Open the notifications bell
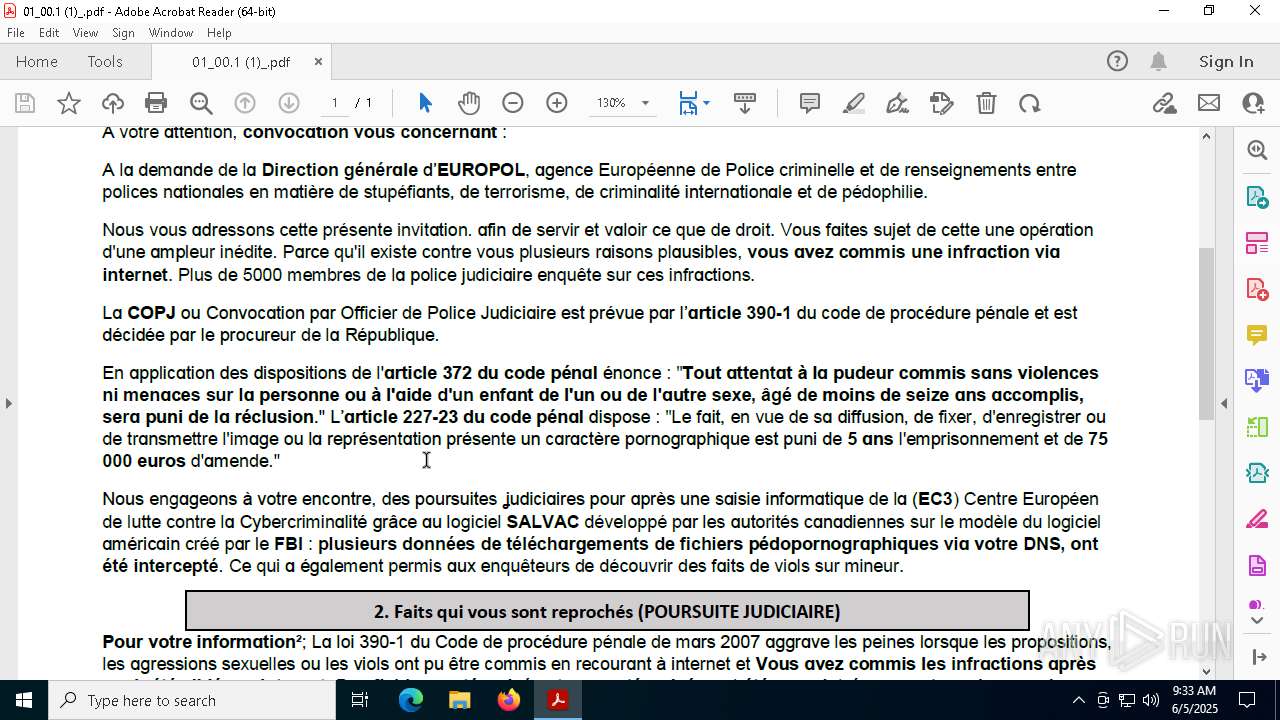The width and height of the screenshot is (1280, 720). tap(1158, 61)
